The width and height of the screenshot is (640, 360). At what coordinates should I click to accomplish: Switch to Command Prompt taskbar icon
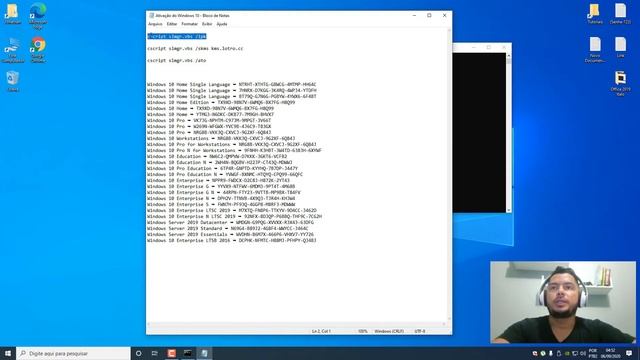pos(188,353)
